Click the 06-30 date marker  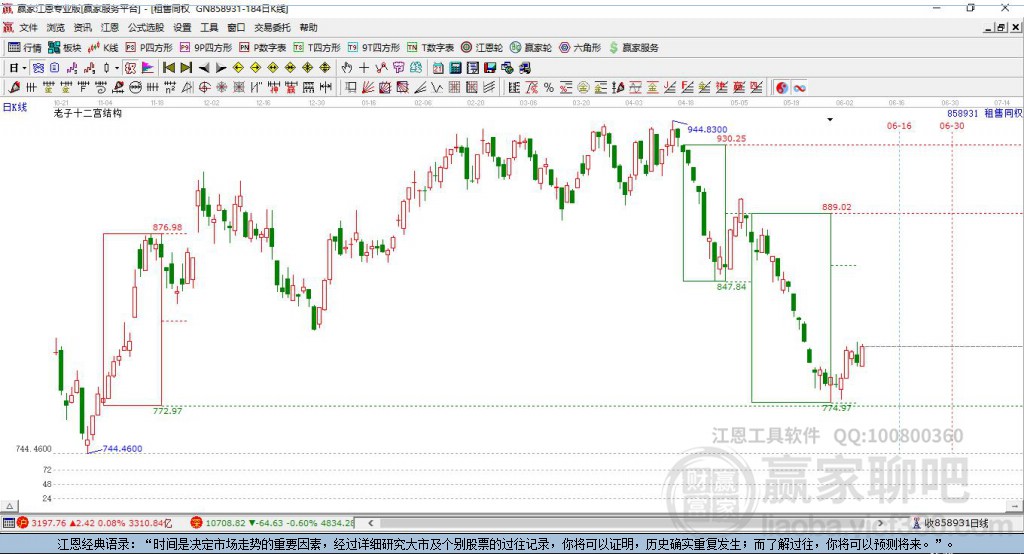pyautogui.click(x=952, y=126)
